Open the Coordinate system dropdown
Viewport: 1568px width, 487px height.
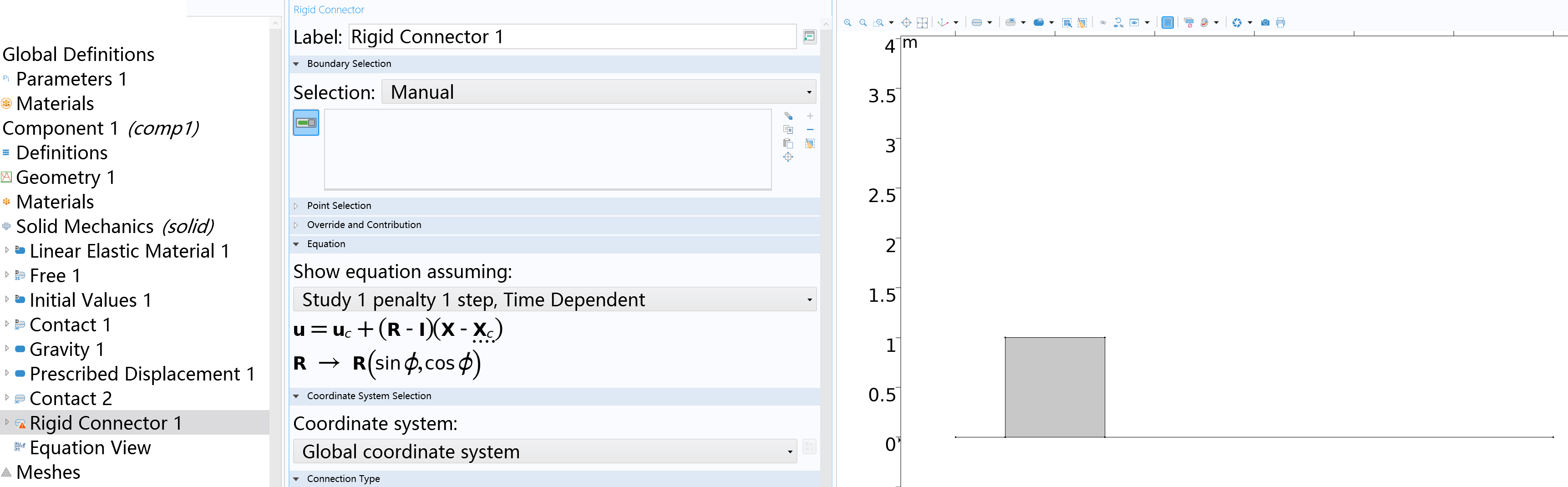[x=545, y=451]
